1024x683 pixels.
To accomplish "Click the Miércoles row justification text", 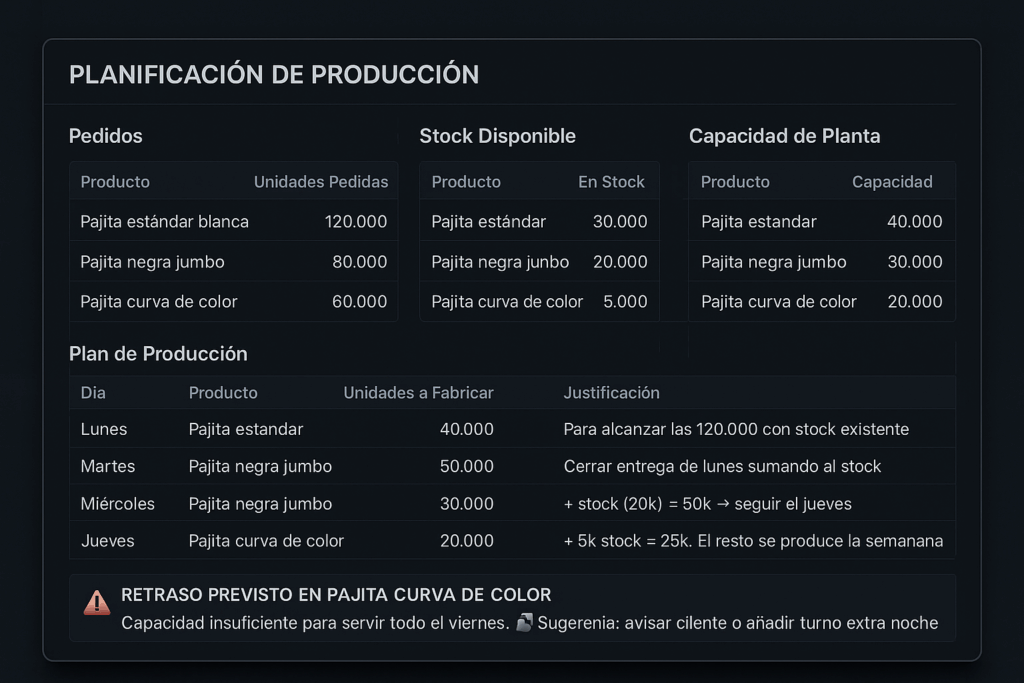I will (x=707, y=503).
